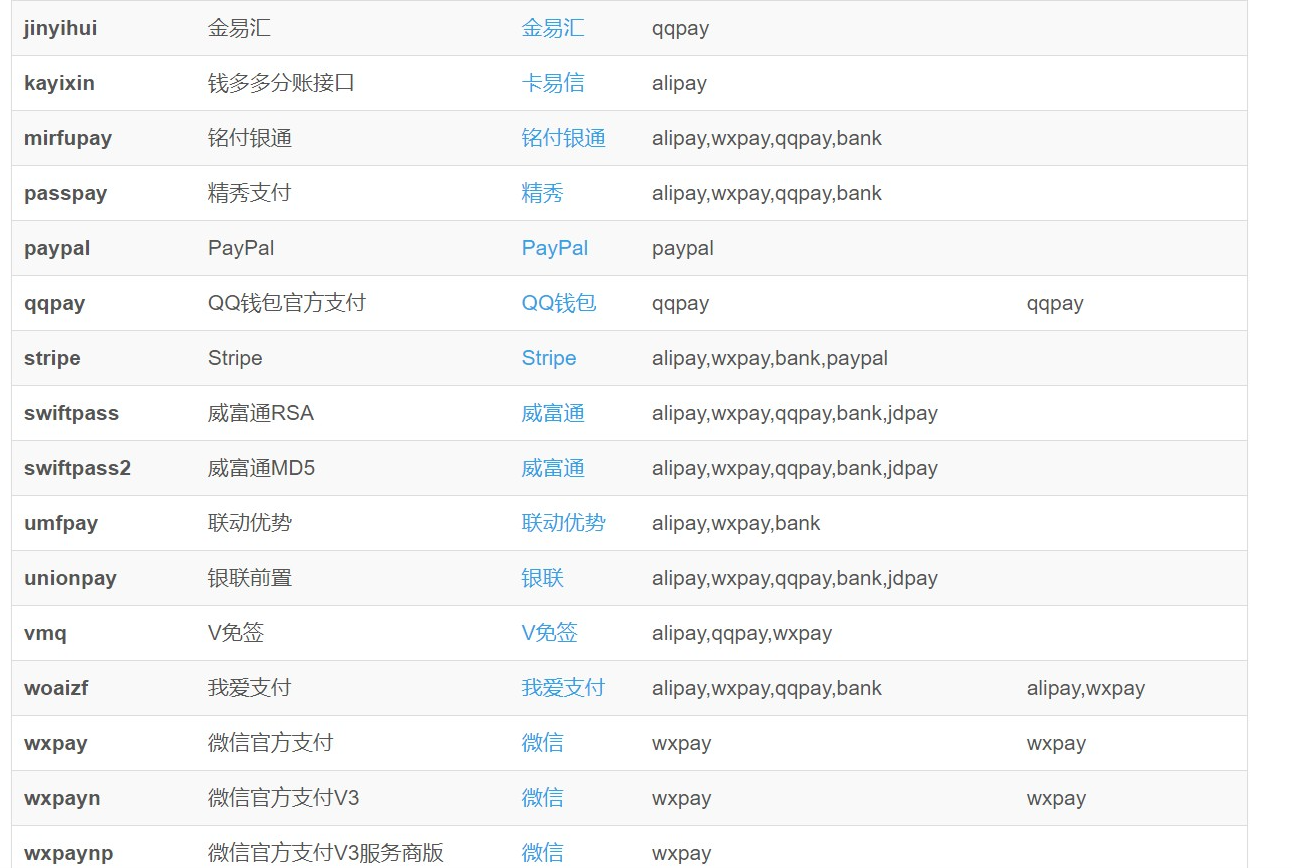This screenshot has height=868, width=1292.
Task: Click the Stripe link
Action: pyautogui.click(x=549, y=358)
